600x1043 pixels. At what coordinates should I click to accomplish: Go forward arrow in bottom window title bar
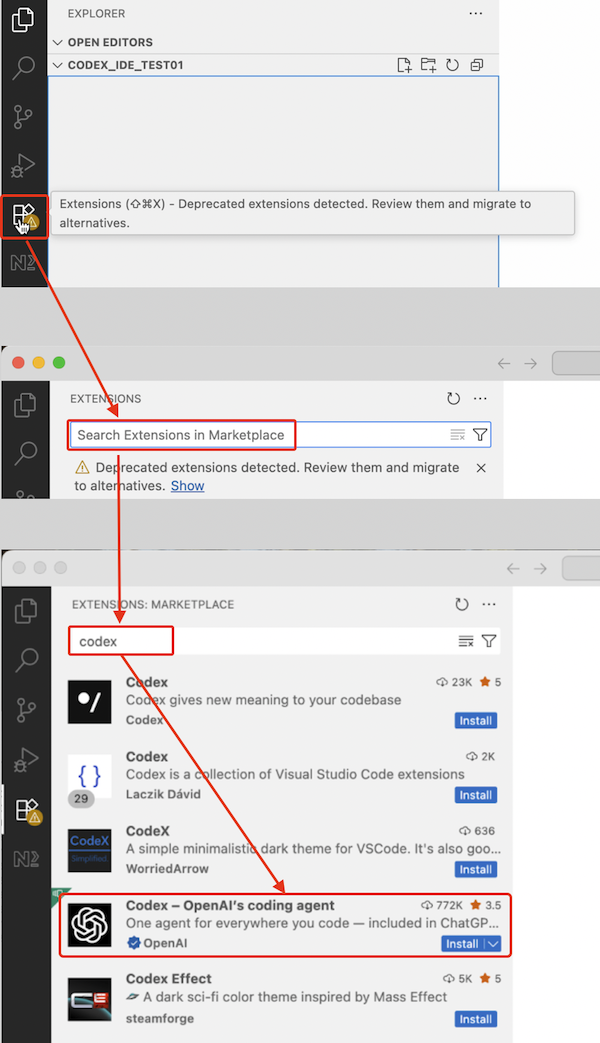(540, 569)
